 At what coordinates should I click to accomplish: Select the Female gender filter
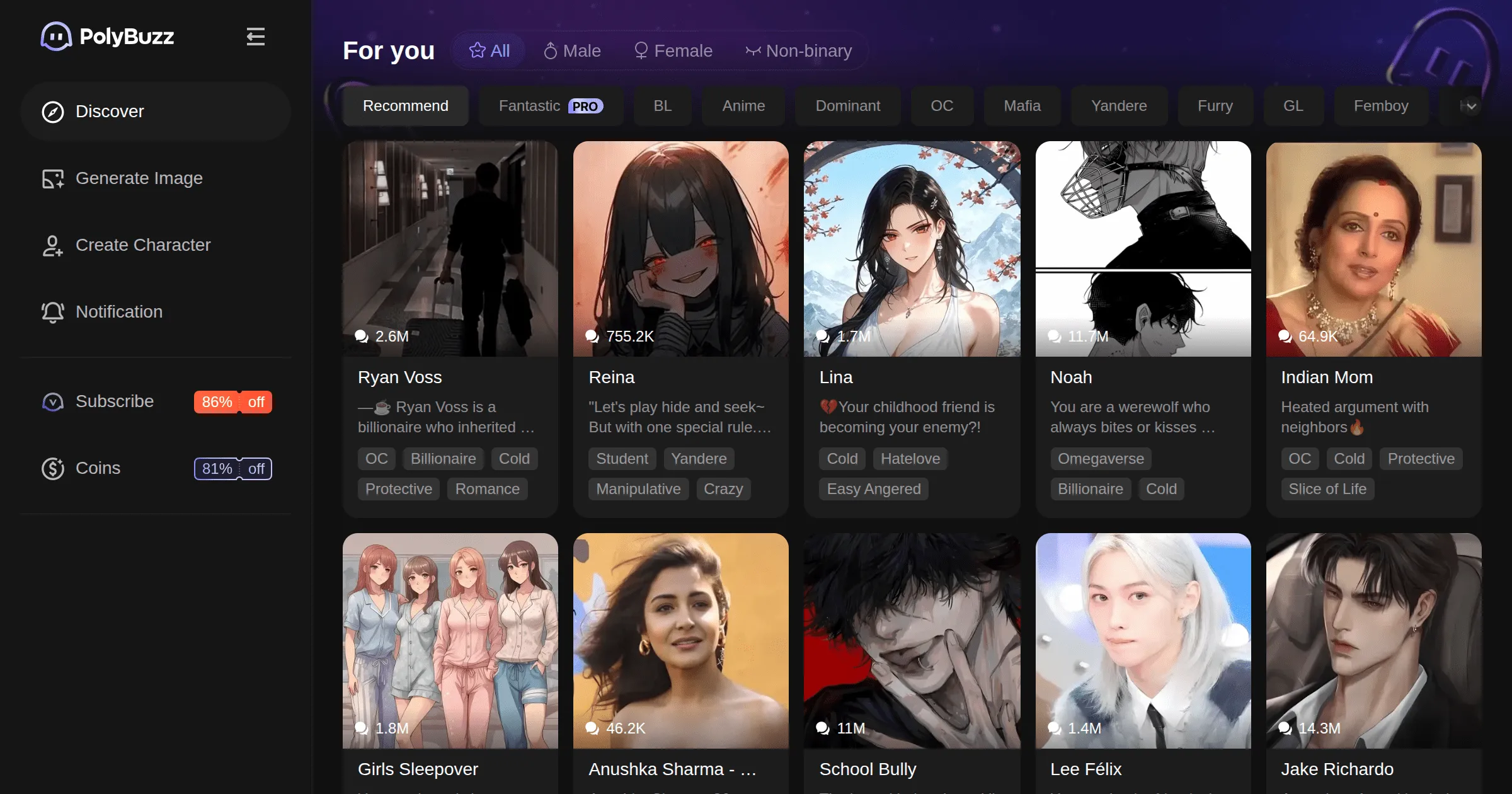[673, 50]
